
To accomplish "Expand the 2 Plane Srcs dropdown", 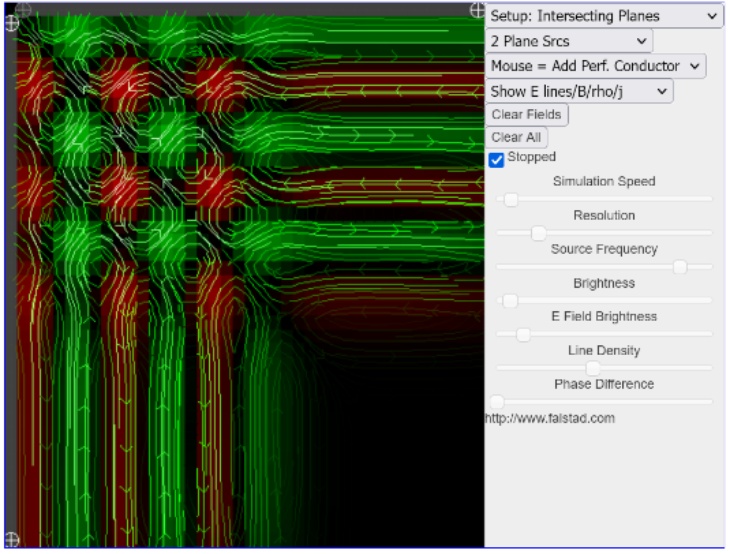I will (568, 41).
